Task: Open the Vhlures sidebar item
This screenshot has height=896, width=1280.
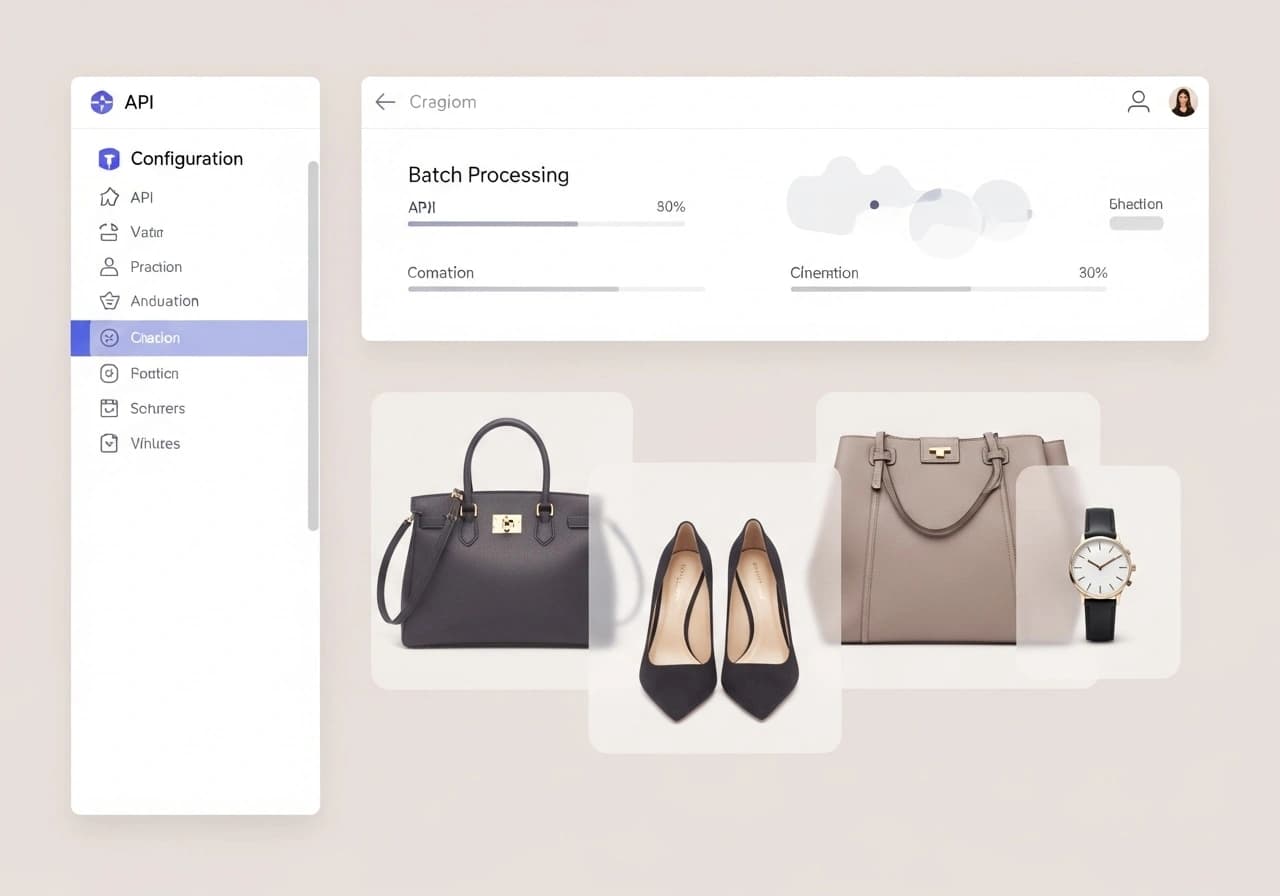Action: pyautogui.click(x=155, y=443)
